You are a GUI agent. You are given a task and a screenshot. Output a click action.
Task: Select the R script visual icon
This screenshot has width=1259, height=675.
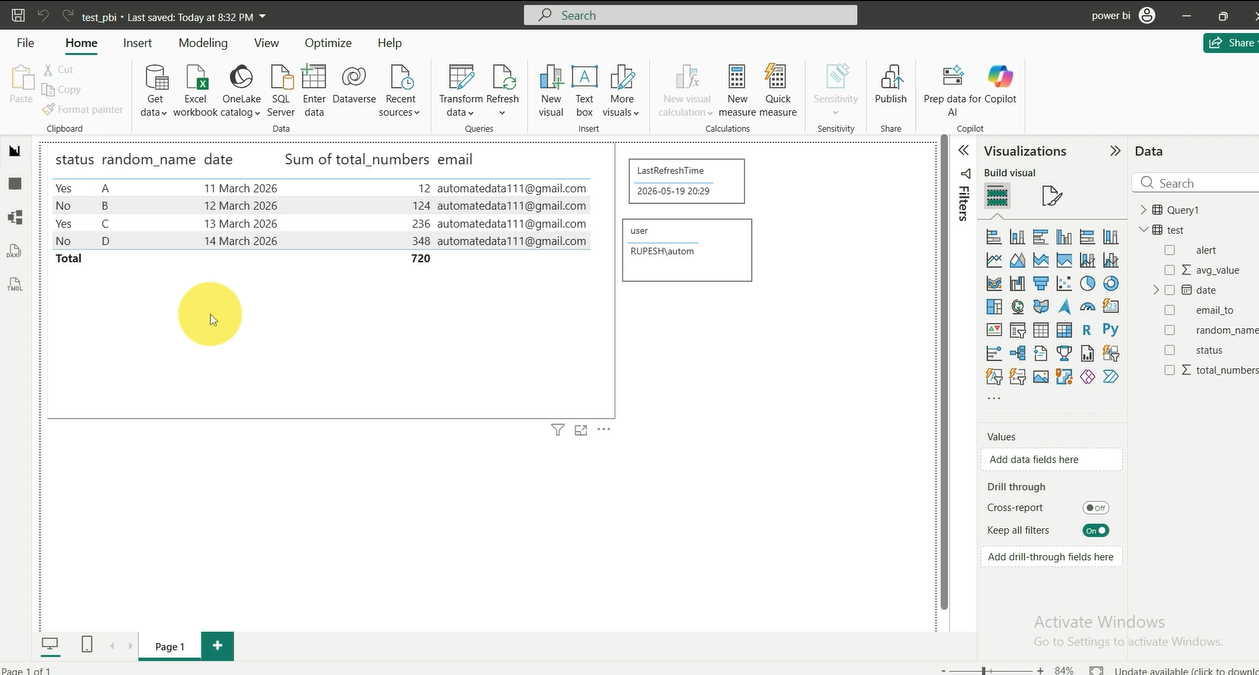click(x=1087, y=330)
